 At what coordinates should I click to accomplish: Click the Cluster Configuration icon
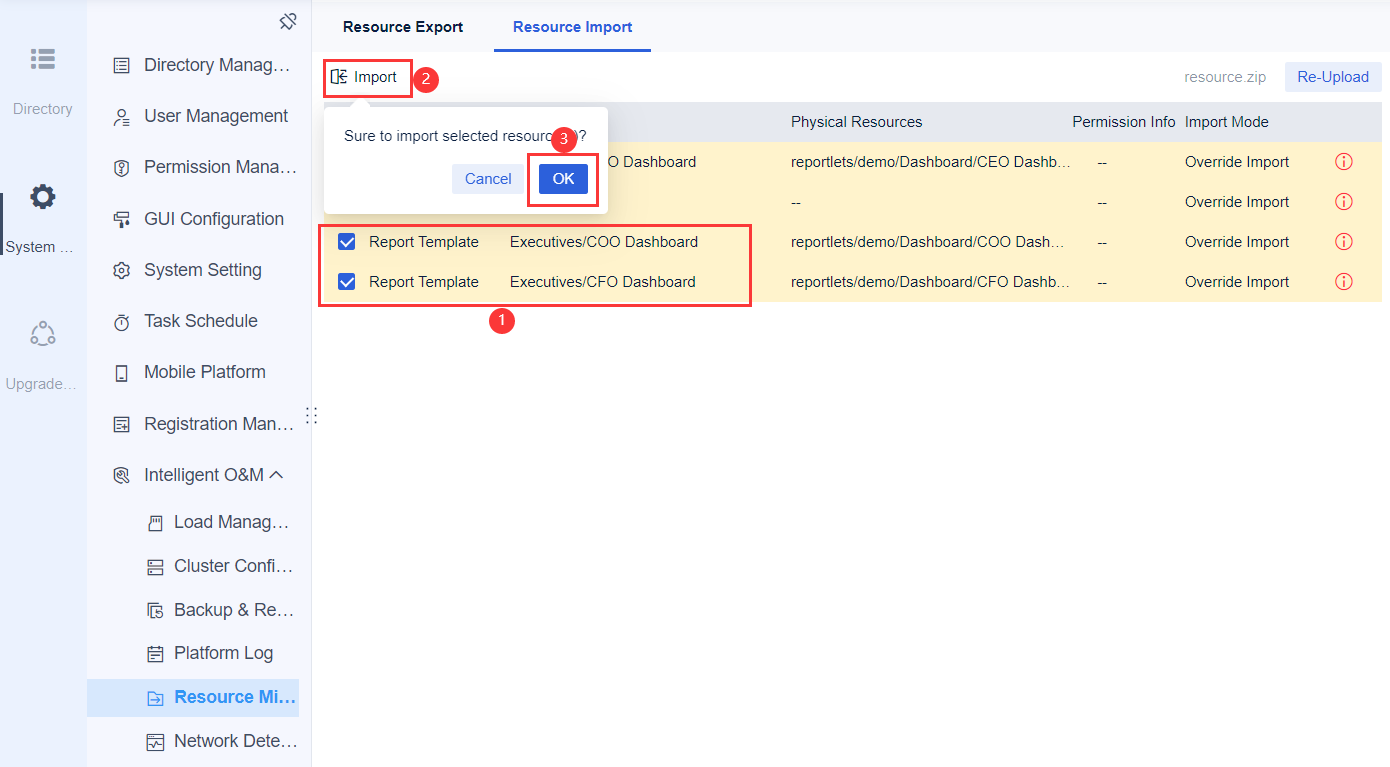point(155,567)
